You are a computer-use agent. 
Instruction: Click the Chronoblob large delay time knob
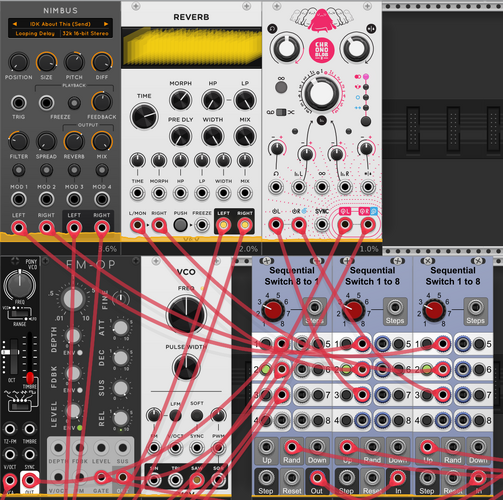(321, 93)
